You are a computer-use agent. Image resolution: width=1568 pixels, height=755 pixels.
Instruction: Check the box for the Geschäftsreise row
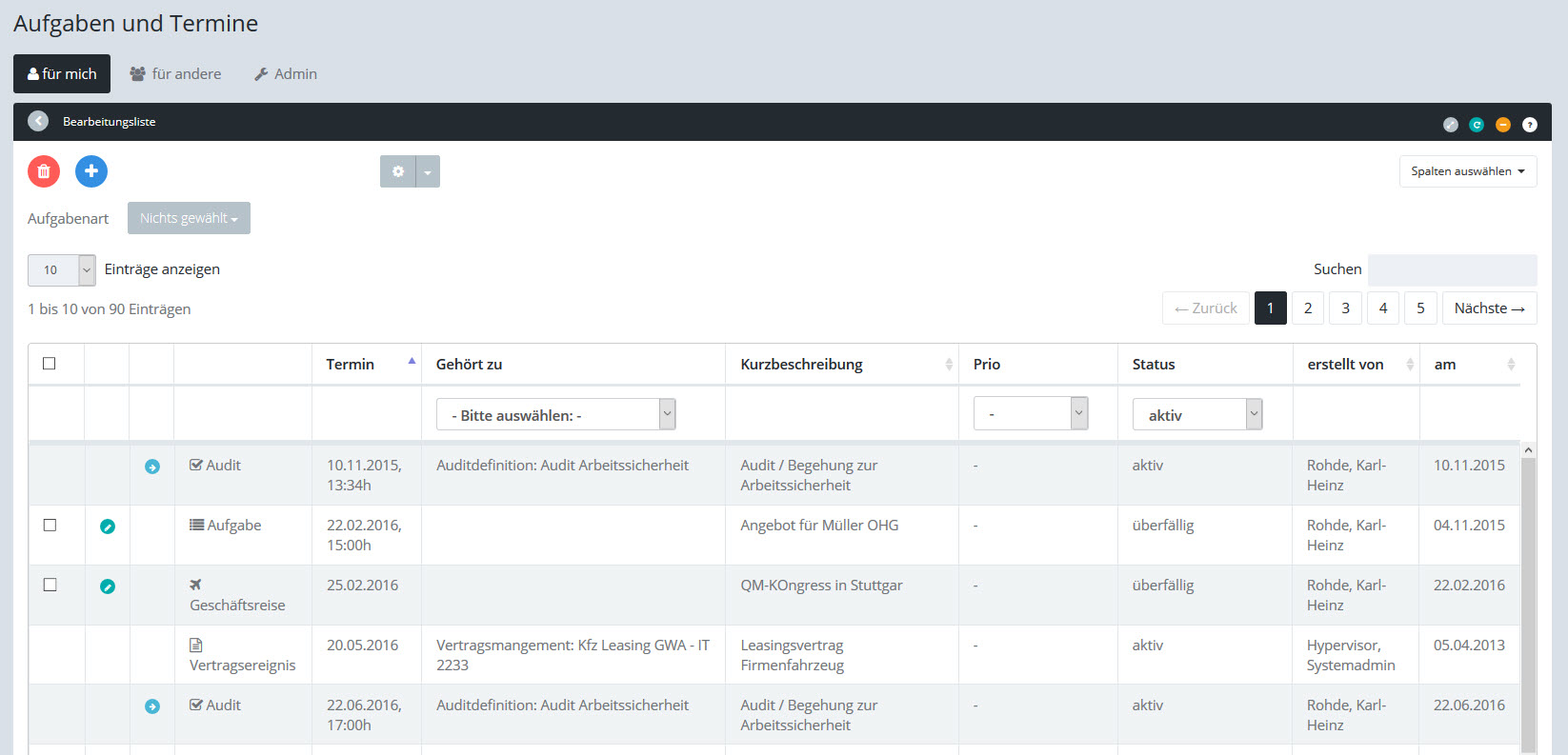(x=50, y=586)
